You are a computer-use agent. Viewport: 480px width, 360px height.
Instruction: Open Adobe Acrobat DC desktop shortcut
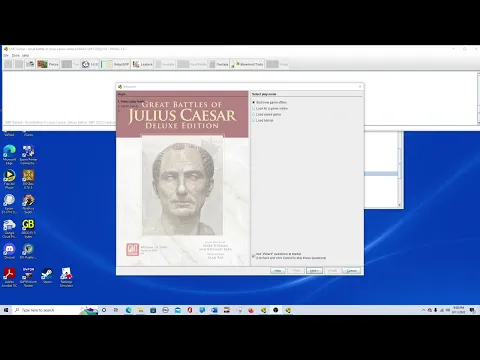9,277
